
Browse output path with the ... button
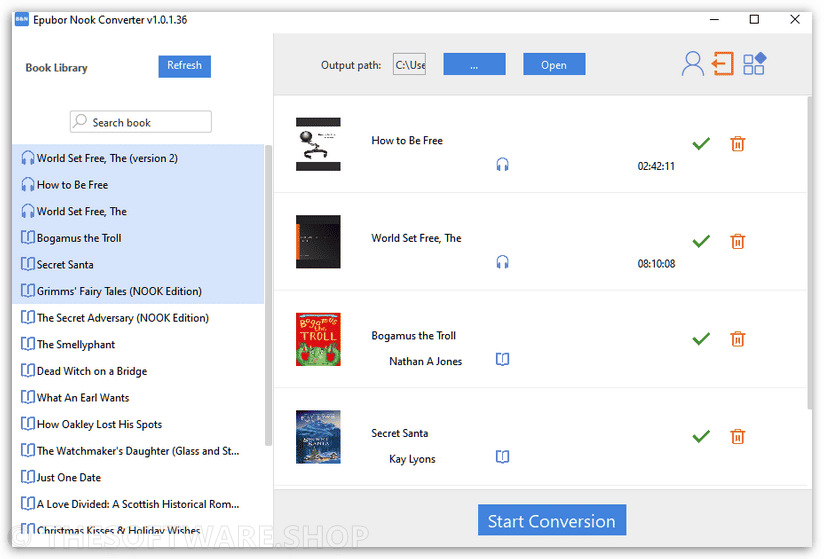pos(474,64)
